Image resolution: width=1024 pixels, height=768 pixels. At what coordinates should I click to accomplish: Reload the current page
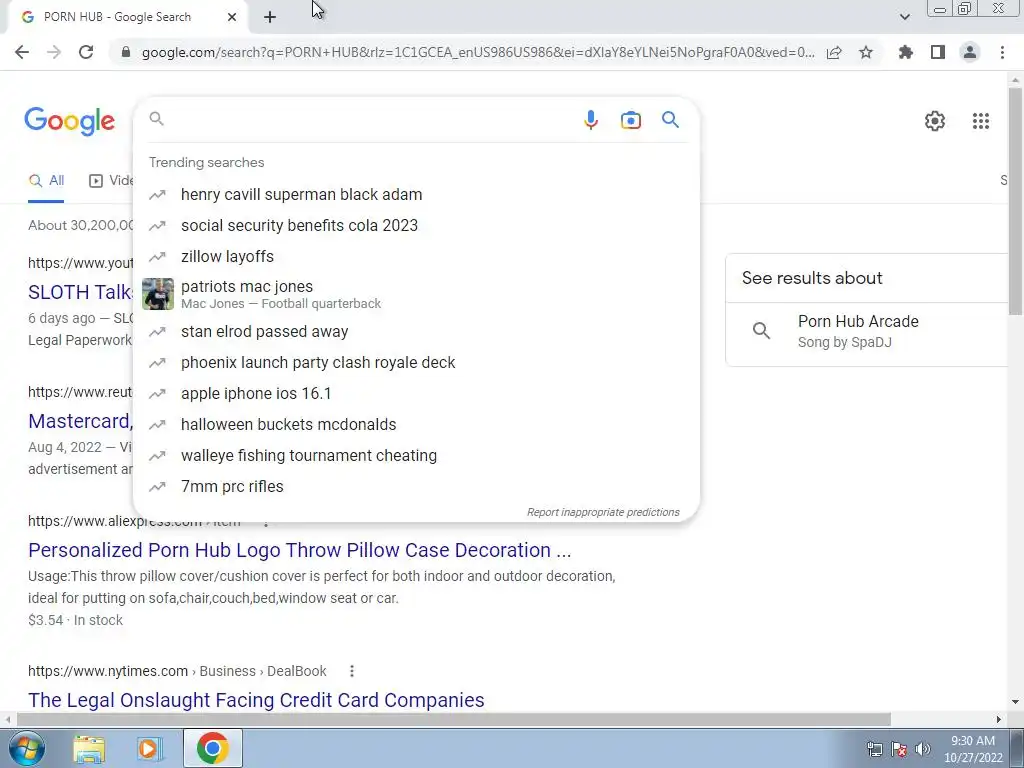coord(86,52)
